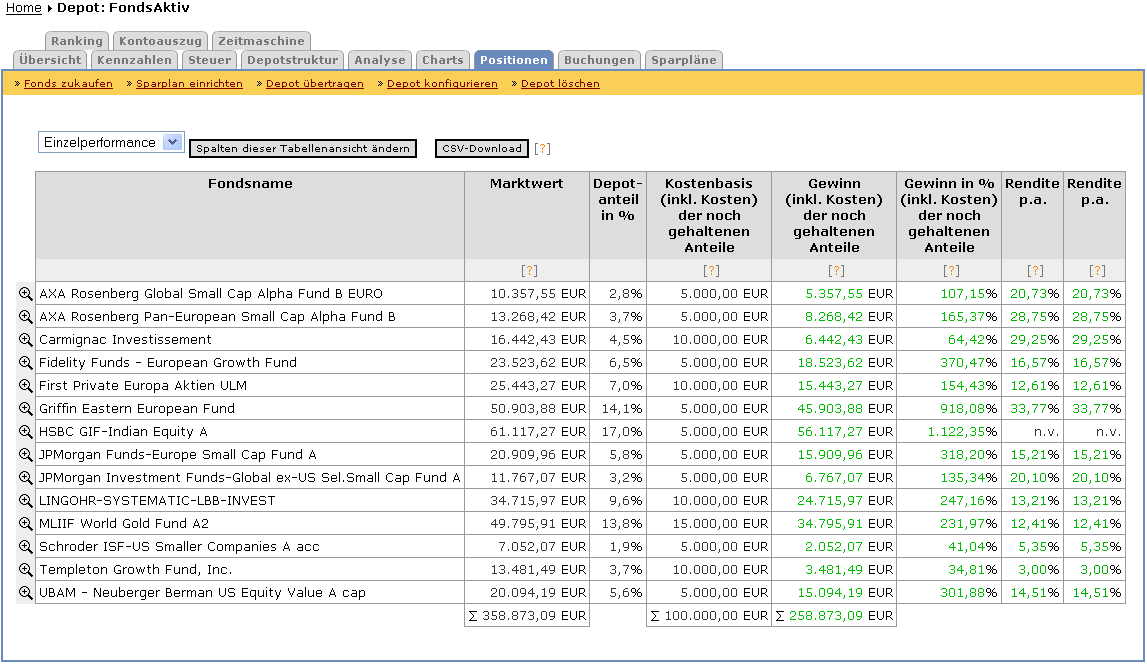Click magnifier icon next to Carmignac Investissement
This screenshot has width=1147, height=664.
(26, 339)
